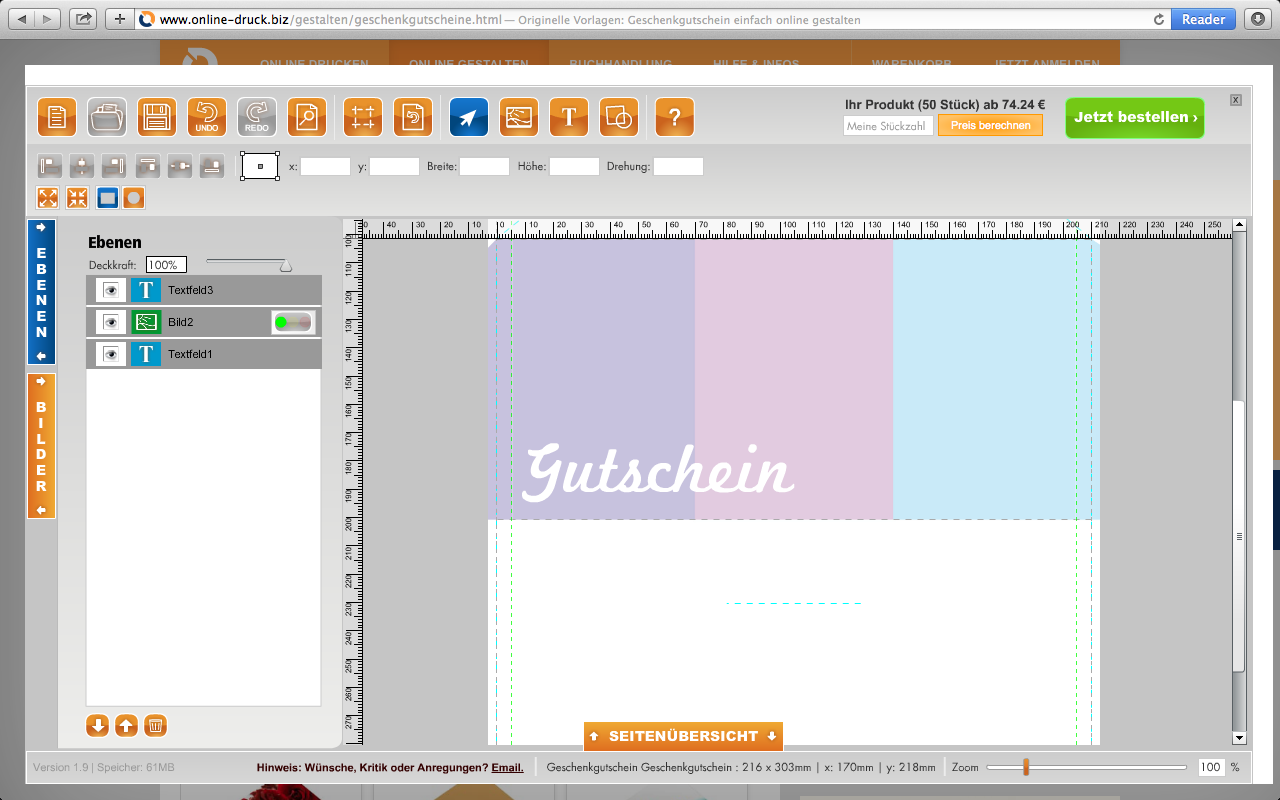Screen dimensions: 1280x800
Task: Close the editor with the small X button
Action: point(1236,100)
